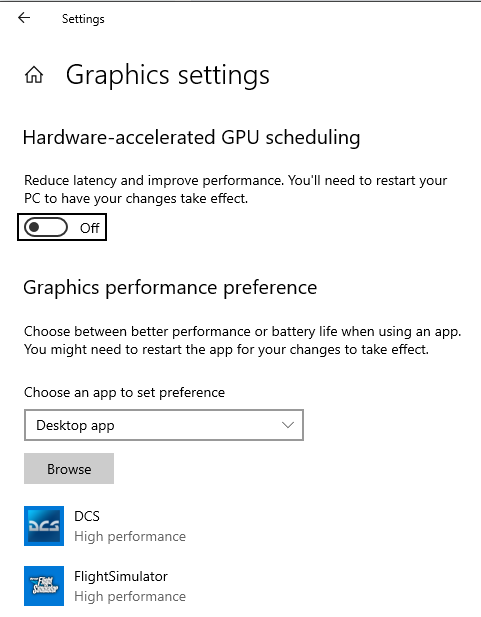This screenshot has width=481, height=617.
Task: Go back using the back arrow
Action: pos(24,18)
